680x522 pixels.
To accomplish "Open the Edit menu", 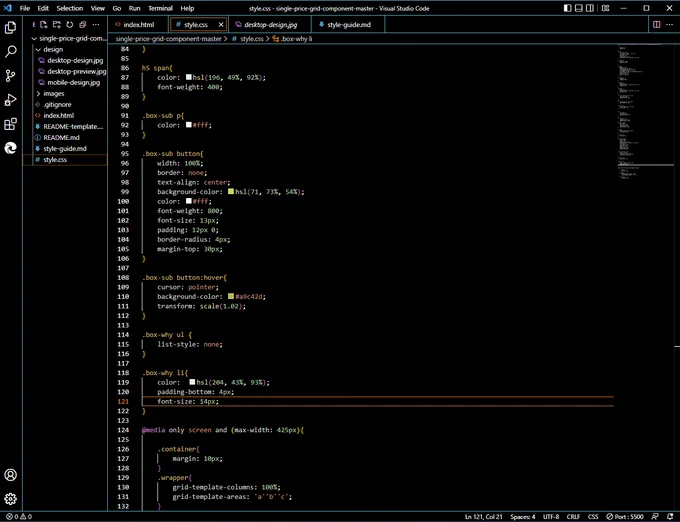I will (43, 8).
